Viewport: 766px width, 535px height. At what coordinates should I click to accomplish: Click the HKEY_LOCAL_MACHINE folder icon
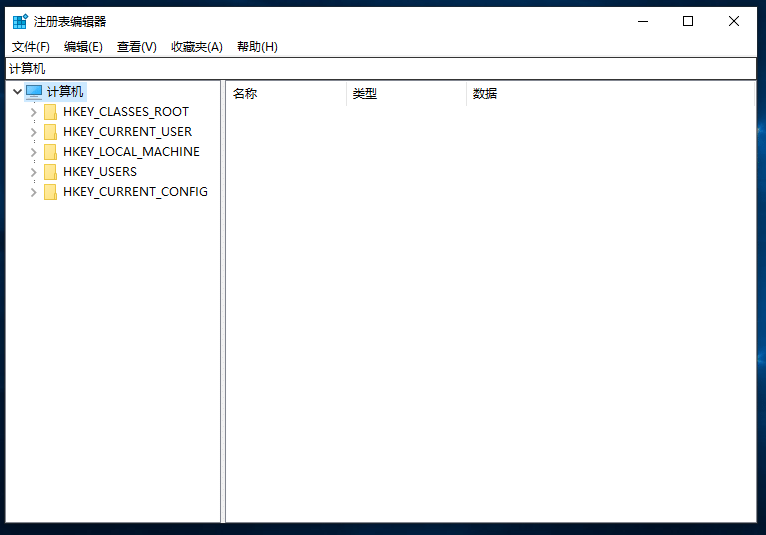[50, 152]
